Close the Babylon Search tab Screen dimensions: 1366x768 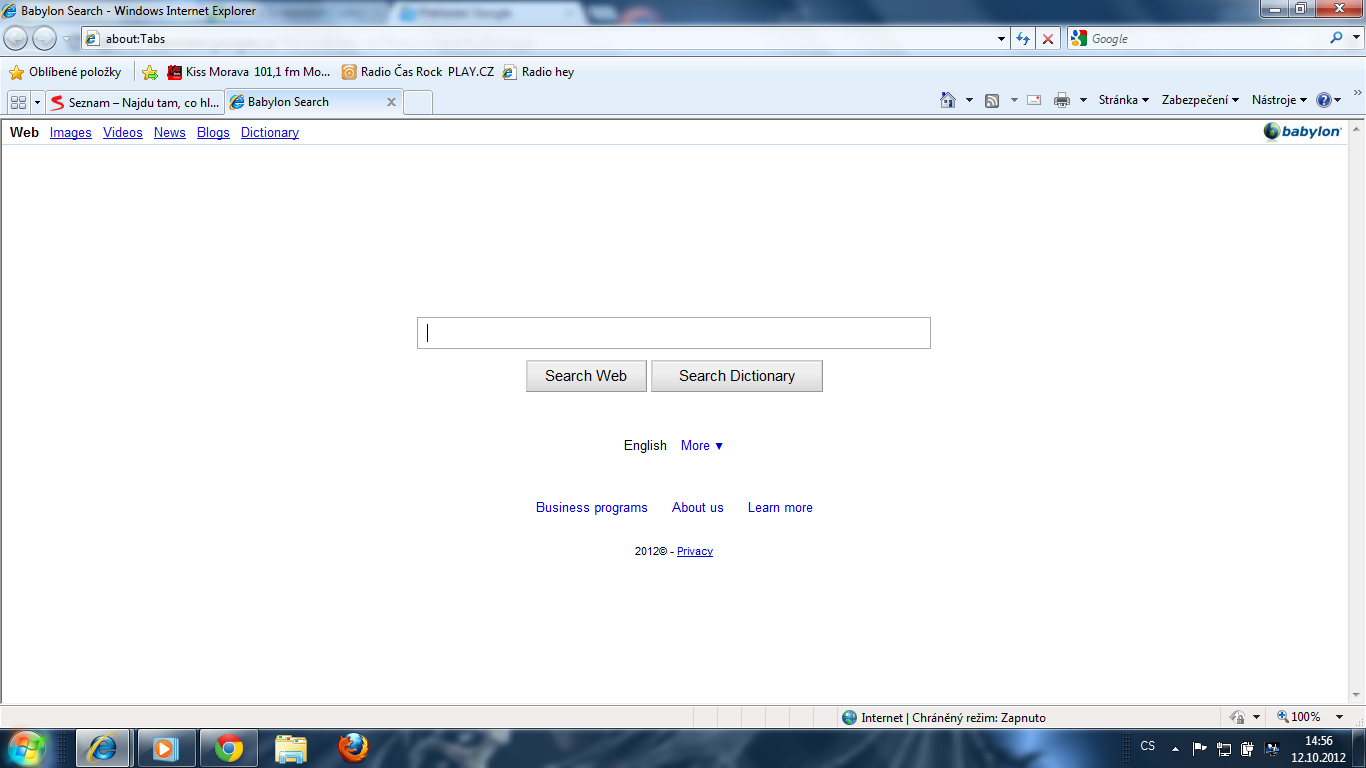(391, 102)
